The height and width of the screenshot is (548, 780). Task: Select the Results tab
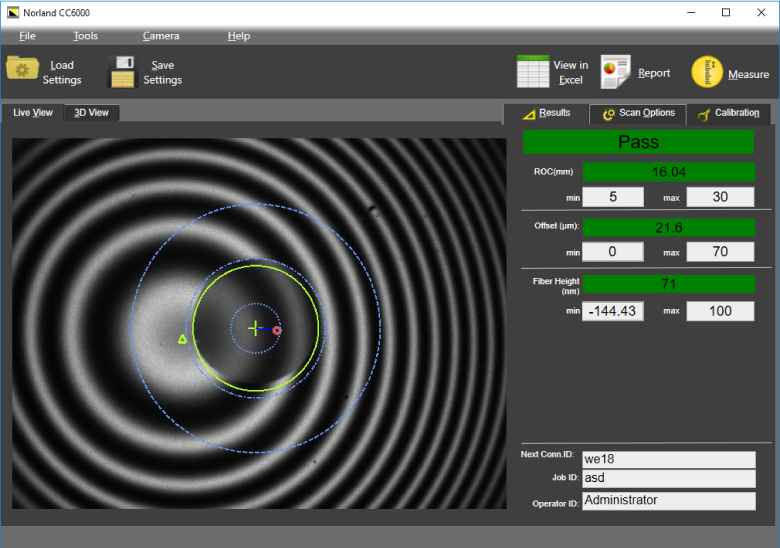[x=546, y=113]
